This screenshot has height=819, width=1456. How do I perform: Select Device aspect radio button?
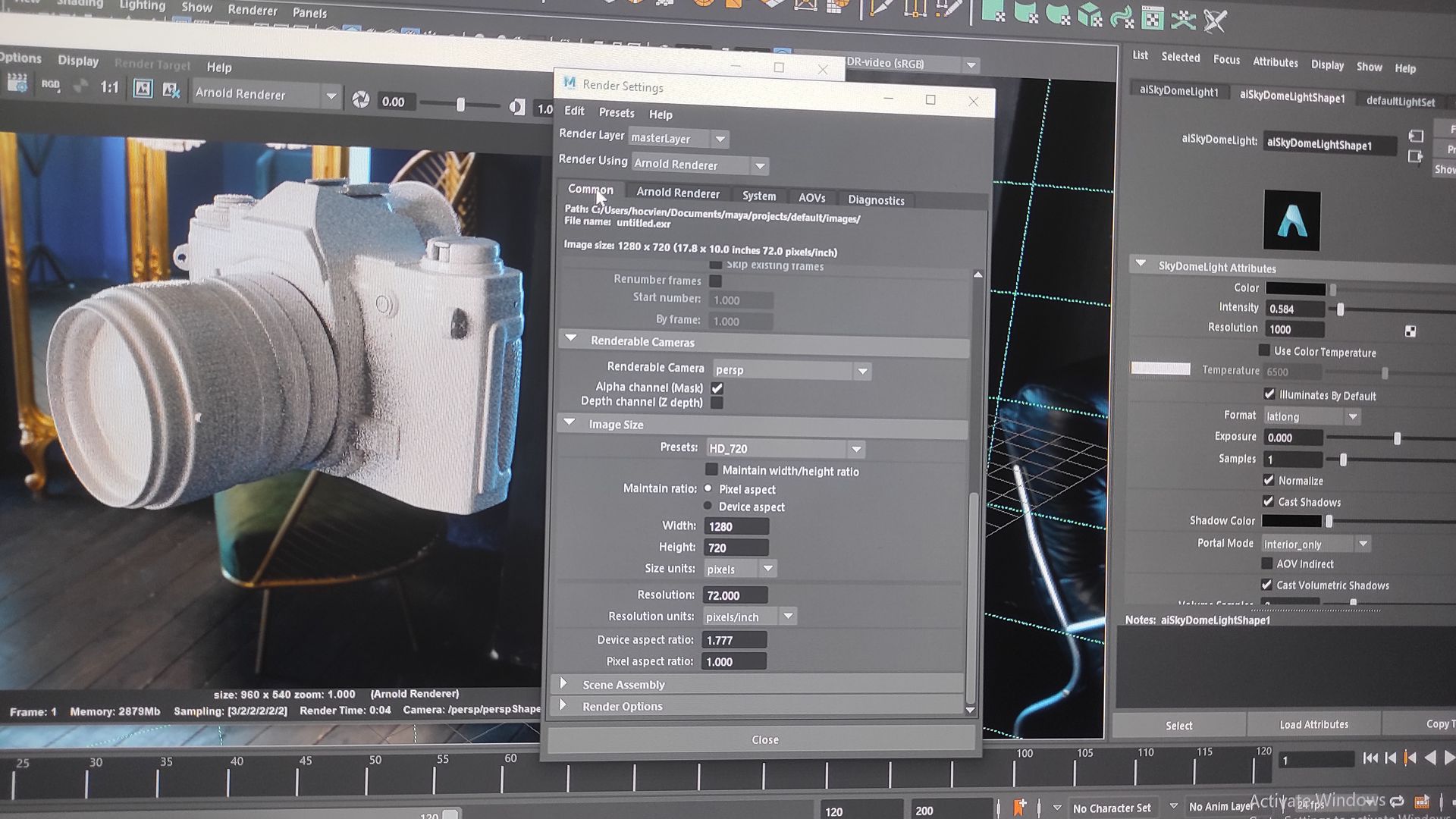click(x=708, y=506)
